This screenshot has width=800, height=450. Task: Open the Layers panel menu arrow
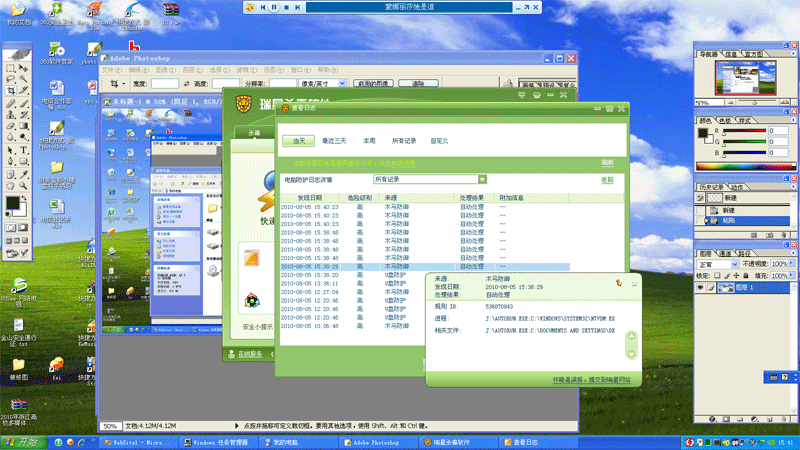tap(793, 253)
